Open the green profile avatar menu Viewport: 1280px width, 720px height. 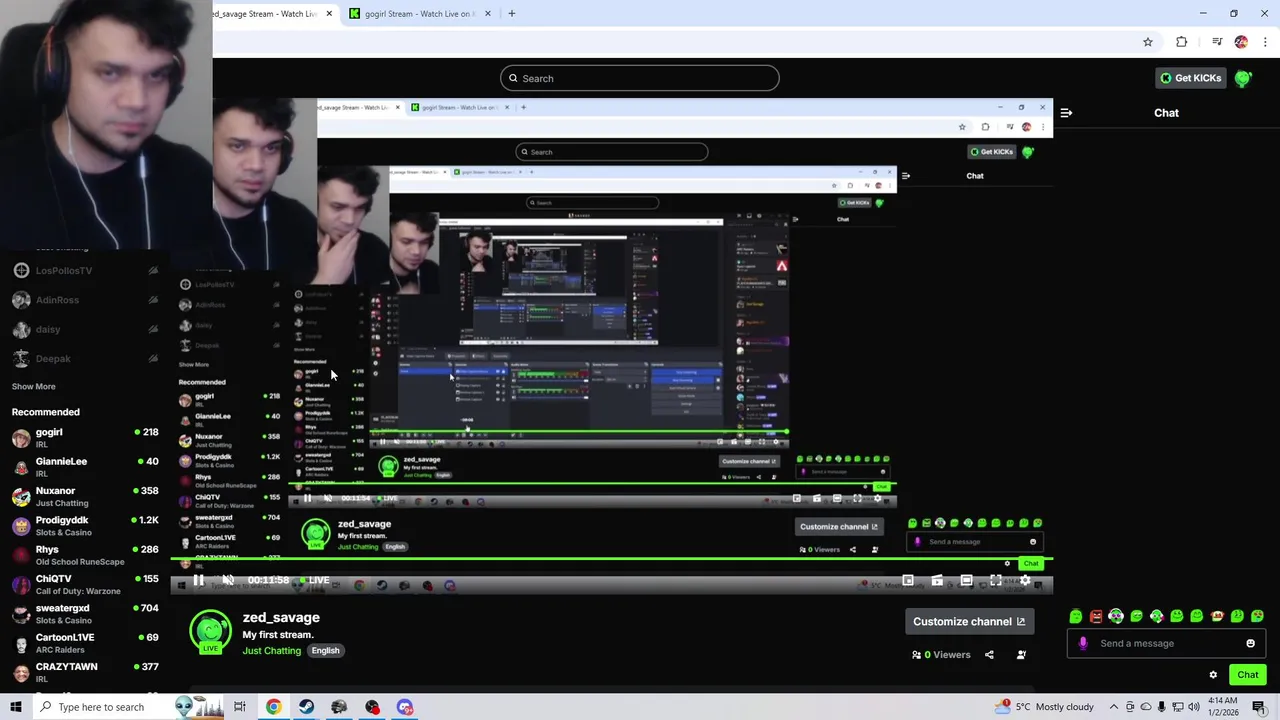1243,78
